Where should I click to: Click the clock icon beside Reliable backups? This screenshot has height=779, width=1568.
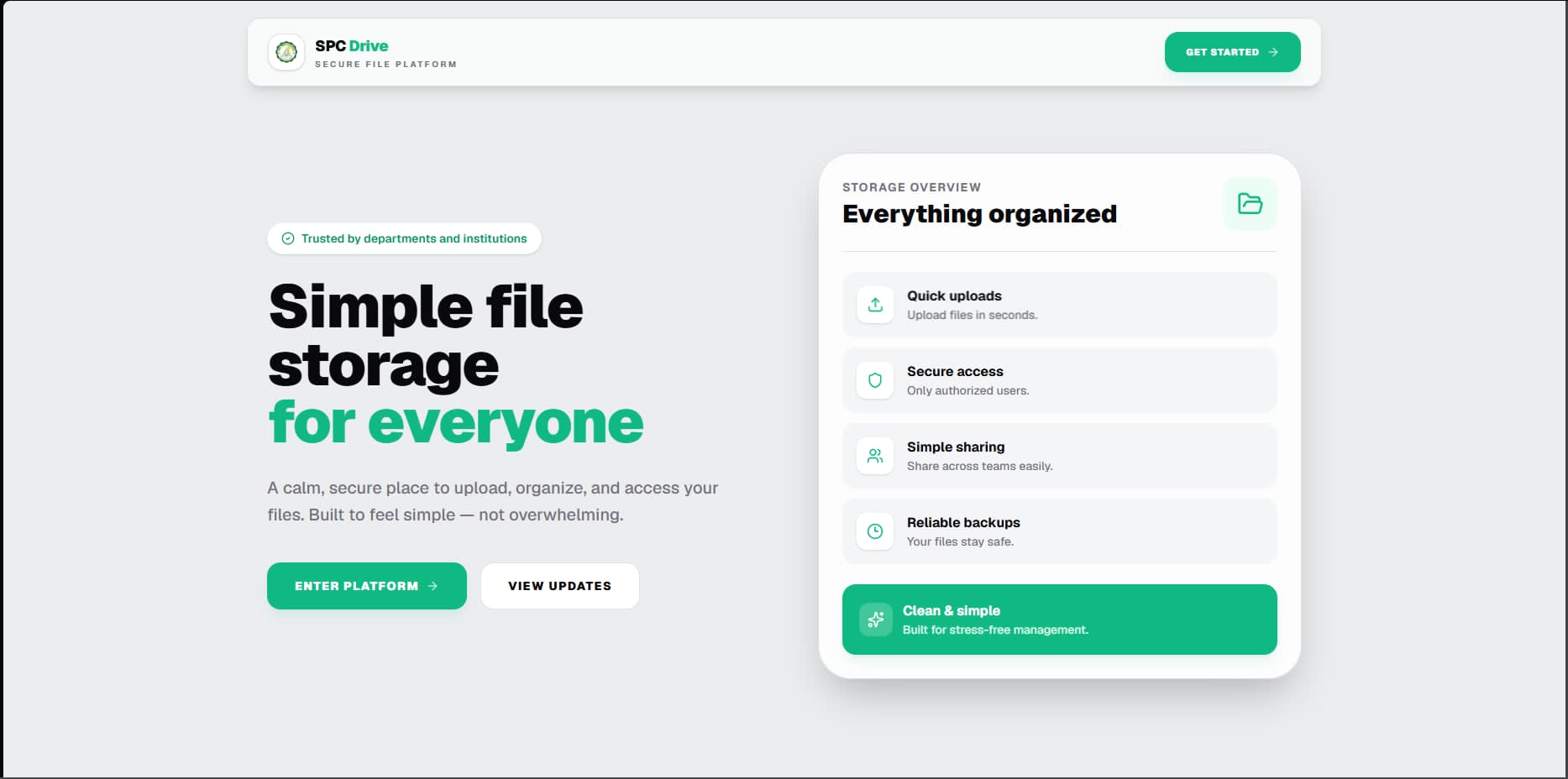(875, 531)
